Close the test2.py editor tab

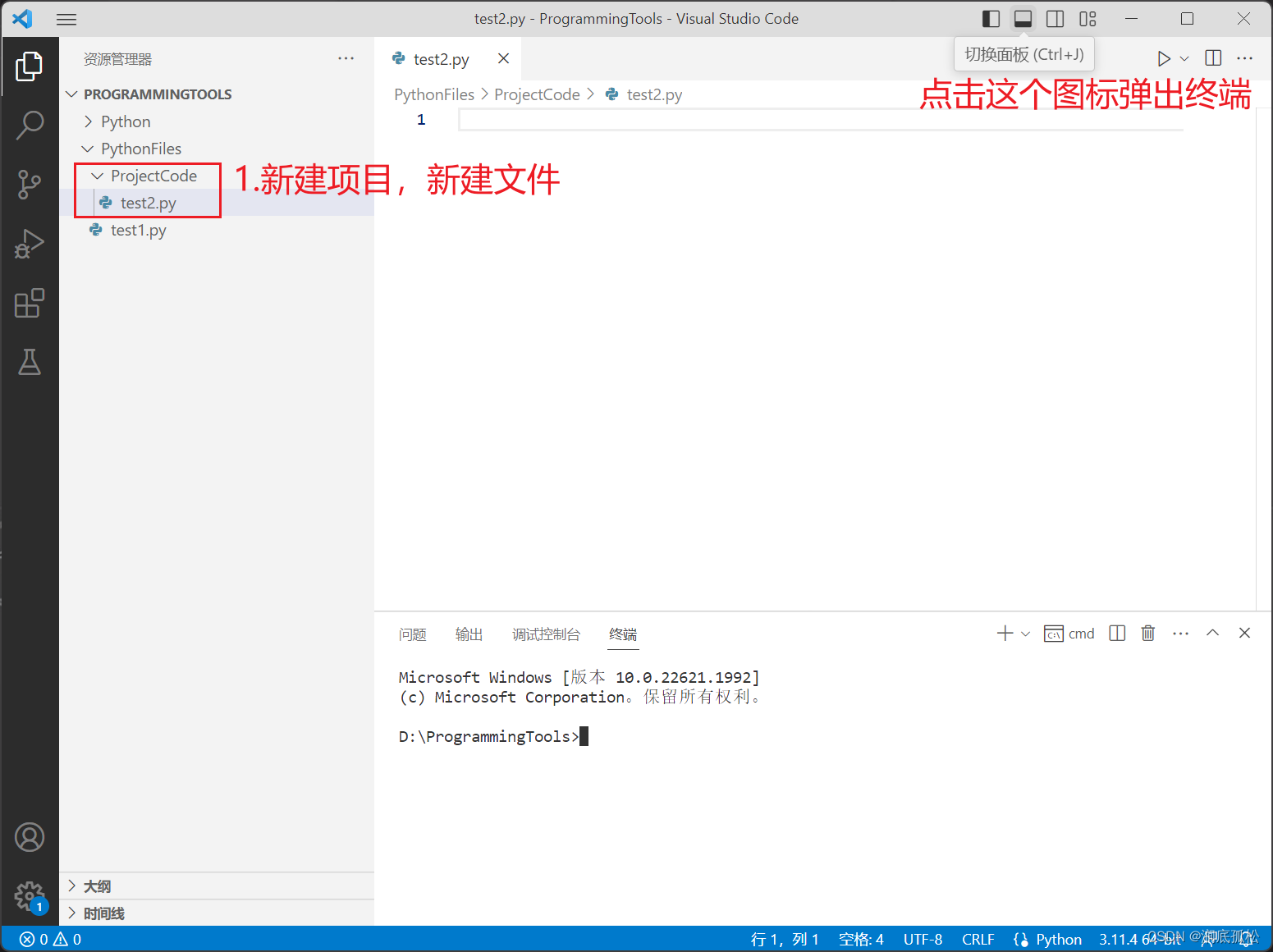503,58
